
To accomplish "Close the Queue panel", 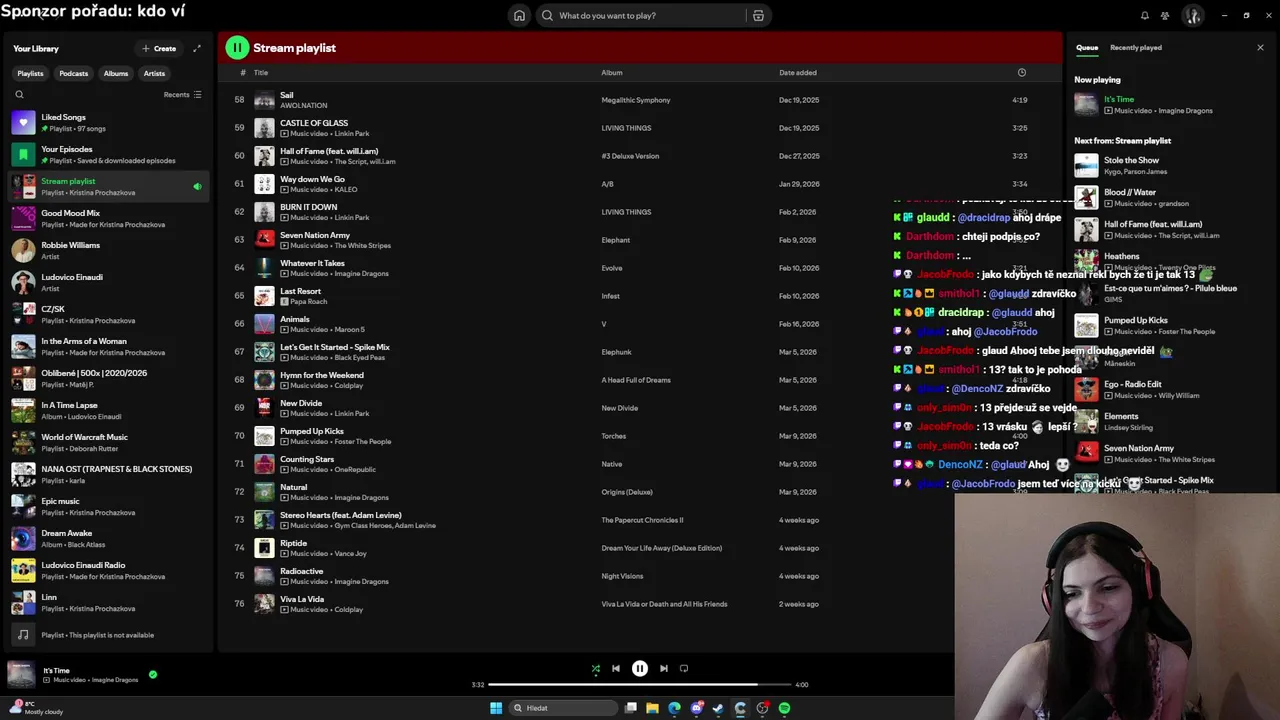I will click(x=1260, y=47).
